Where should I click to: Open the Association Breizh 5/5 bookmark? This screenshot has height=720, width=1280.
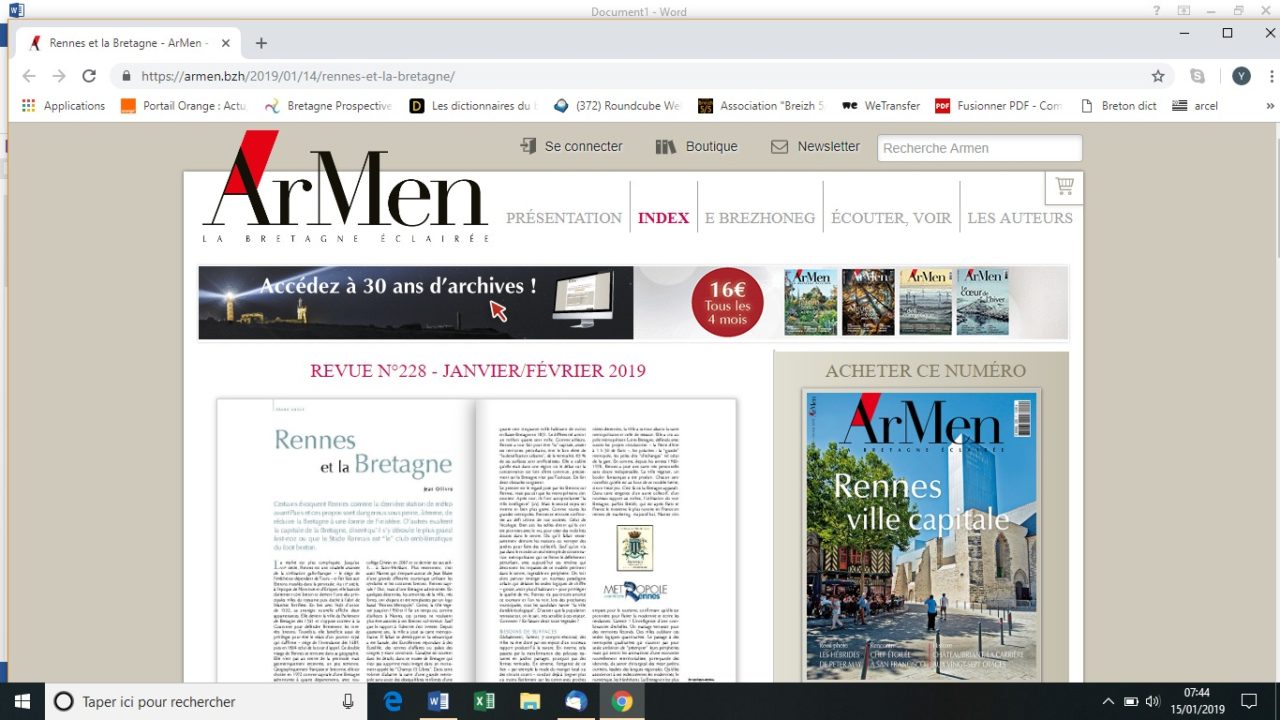click(761, 105)
